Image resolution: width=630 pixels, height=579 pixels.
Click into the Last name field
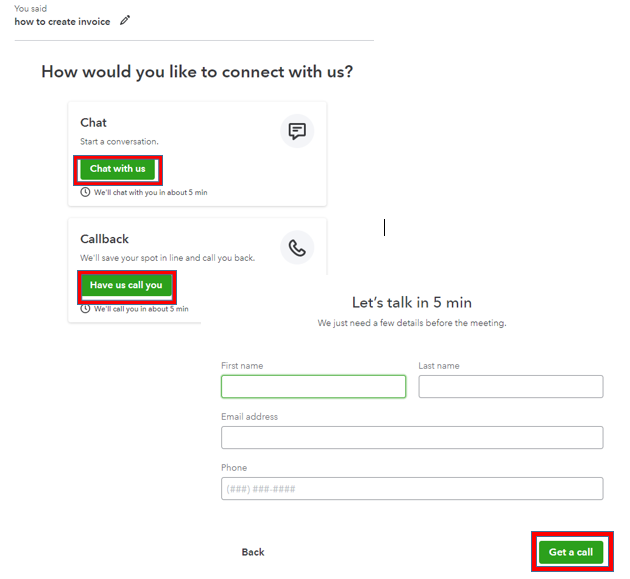(510, 387)
